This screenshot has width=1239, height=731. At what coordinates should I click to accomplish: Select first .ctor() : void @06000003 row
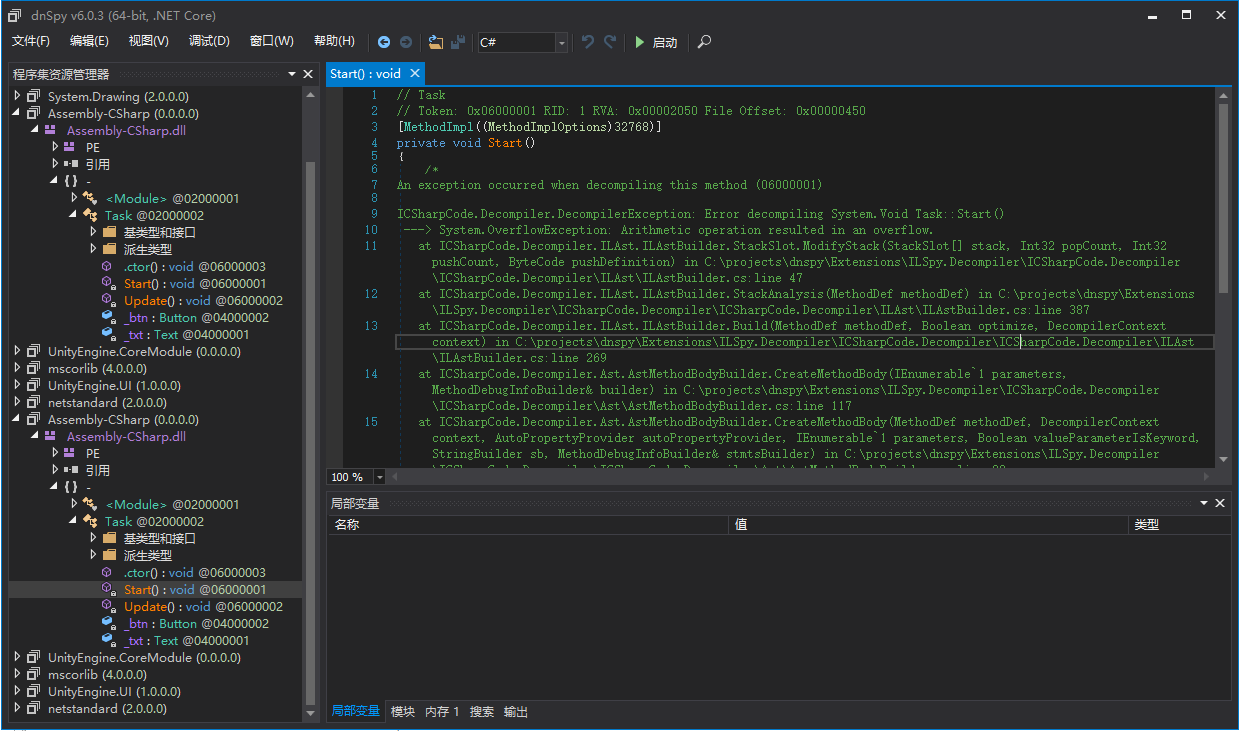194,267
